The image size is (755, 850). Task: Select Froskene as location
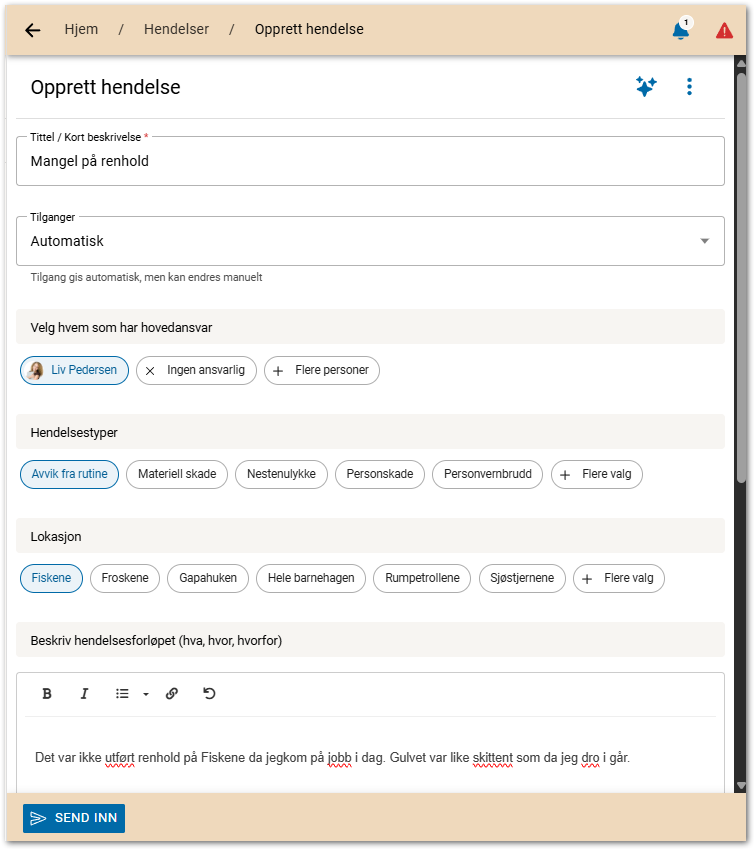tap(125, 578)
